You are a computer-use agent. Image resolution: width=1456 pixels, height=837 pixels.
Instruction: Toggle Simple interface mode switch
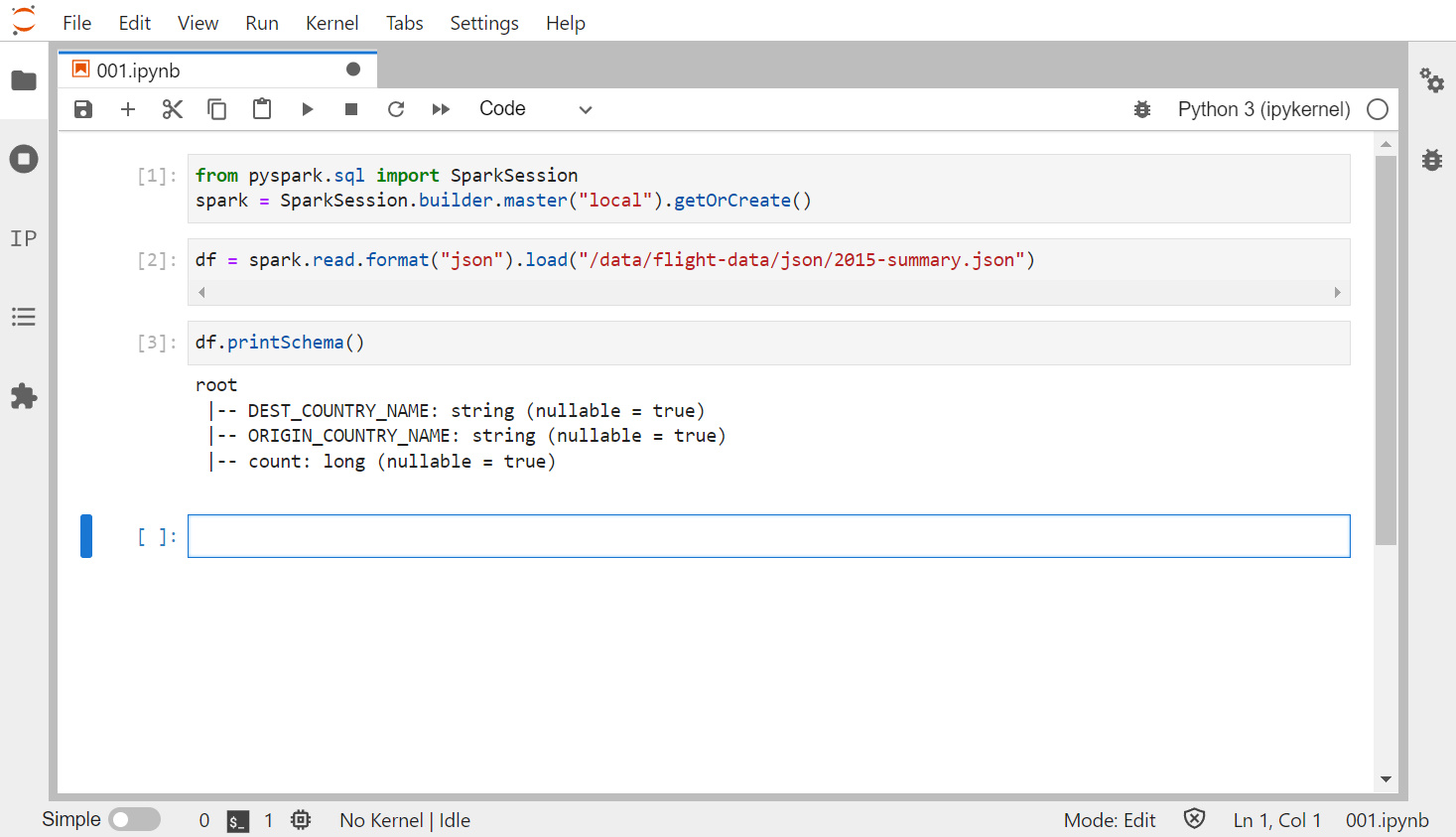pos(135,819)
